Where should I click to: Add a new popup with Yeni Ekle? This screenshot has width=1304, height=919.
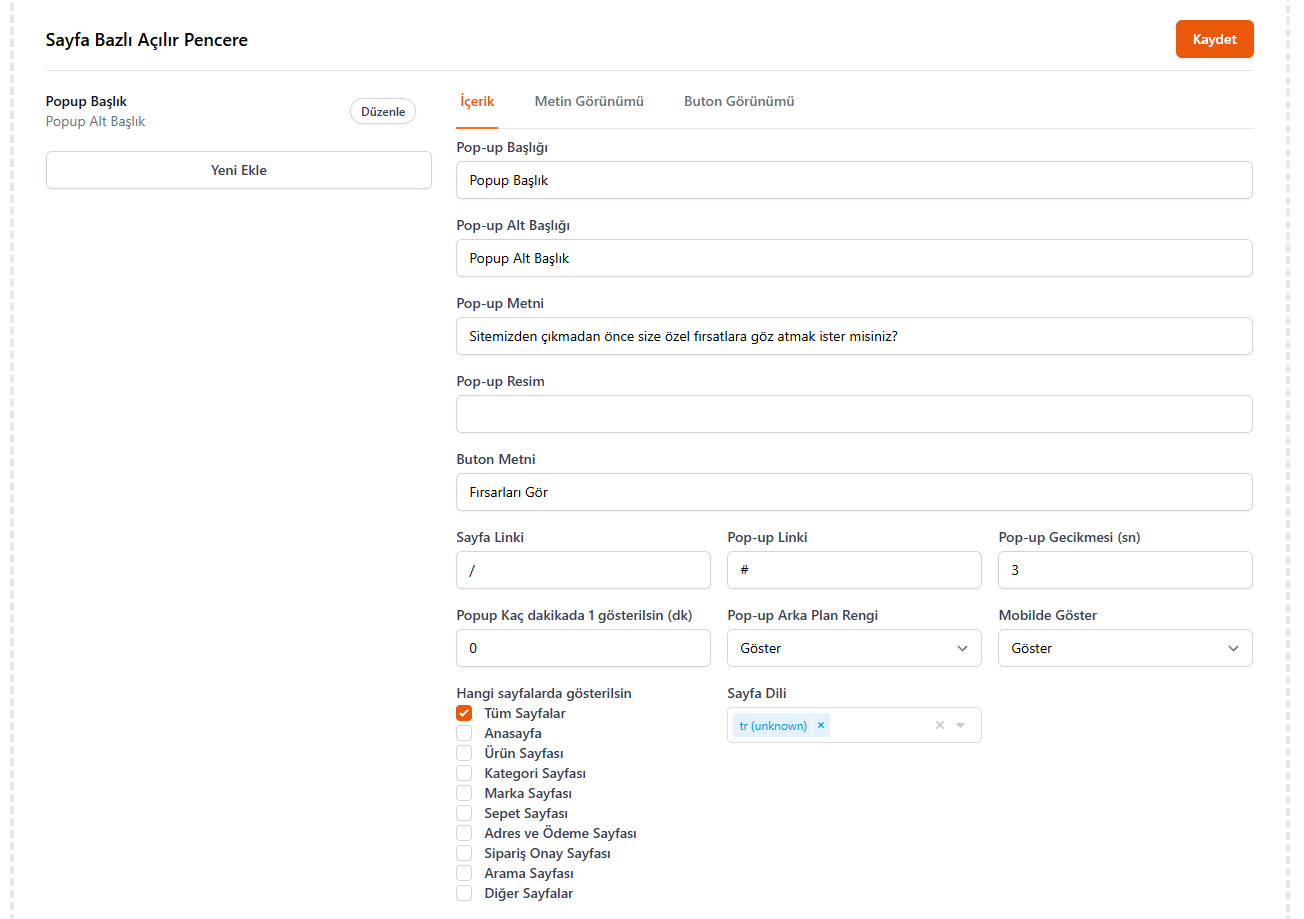(239, 170)
